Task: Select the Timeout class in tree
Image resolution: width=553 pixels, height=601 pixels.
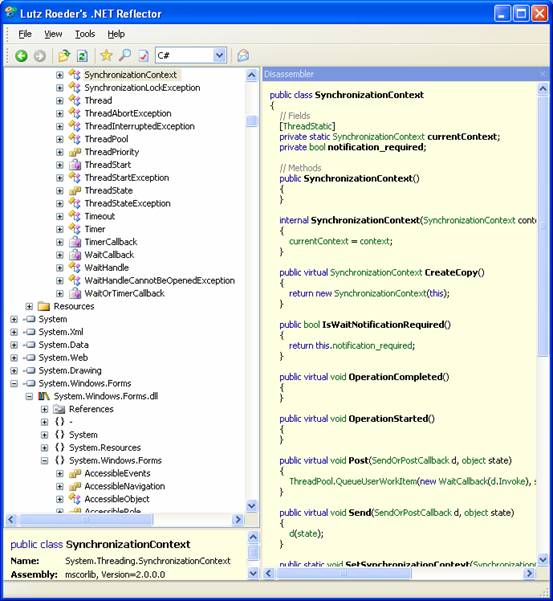Action: (100, 216)
